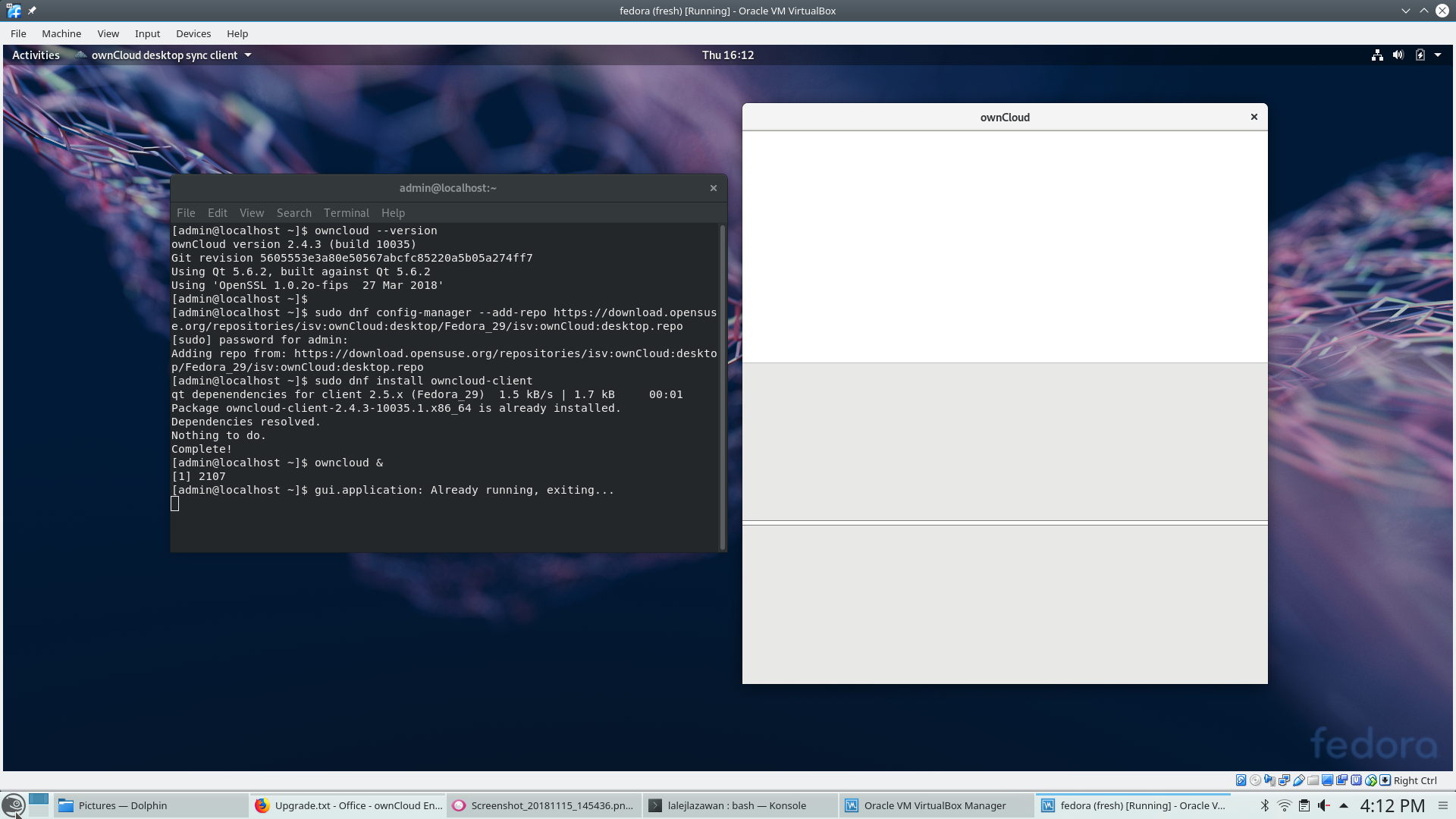The height and width of the screenshot is (819, 1456).
Task: Open the Terminal menu in the terminal window
Action: [x=346, y=213]
